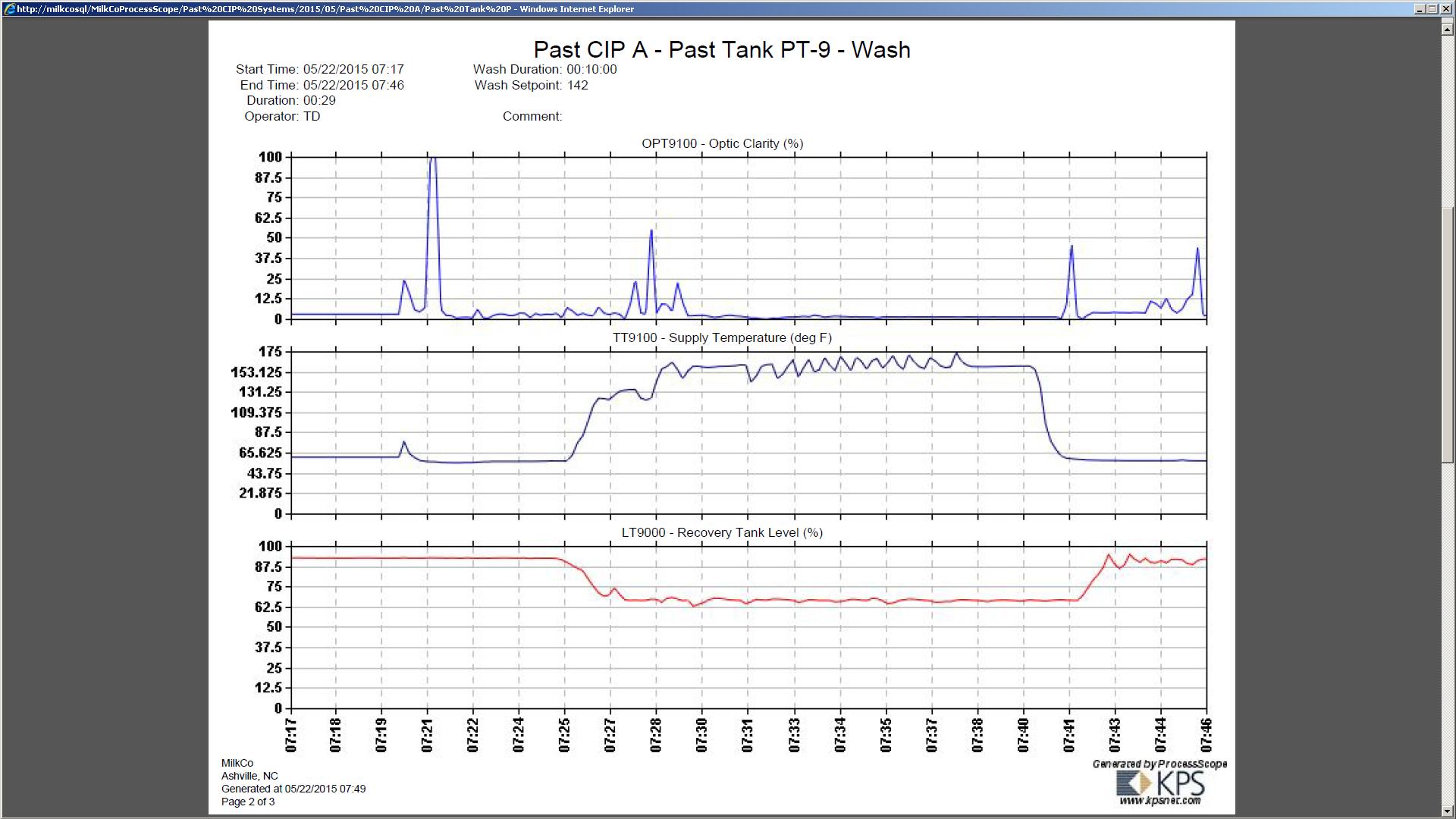The height and width of the screenshot is (819, 1456).
Task: Click the Start Time value 05/22/2015 07:17
Action: pos(353,69)
